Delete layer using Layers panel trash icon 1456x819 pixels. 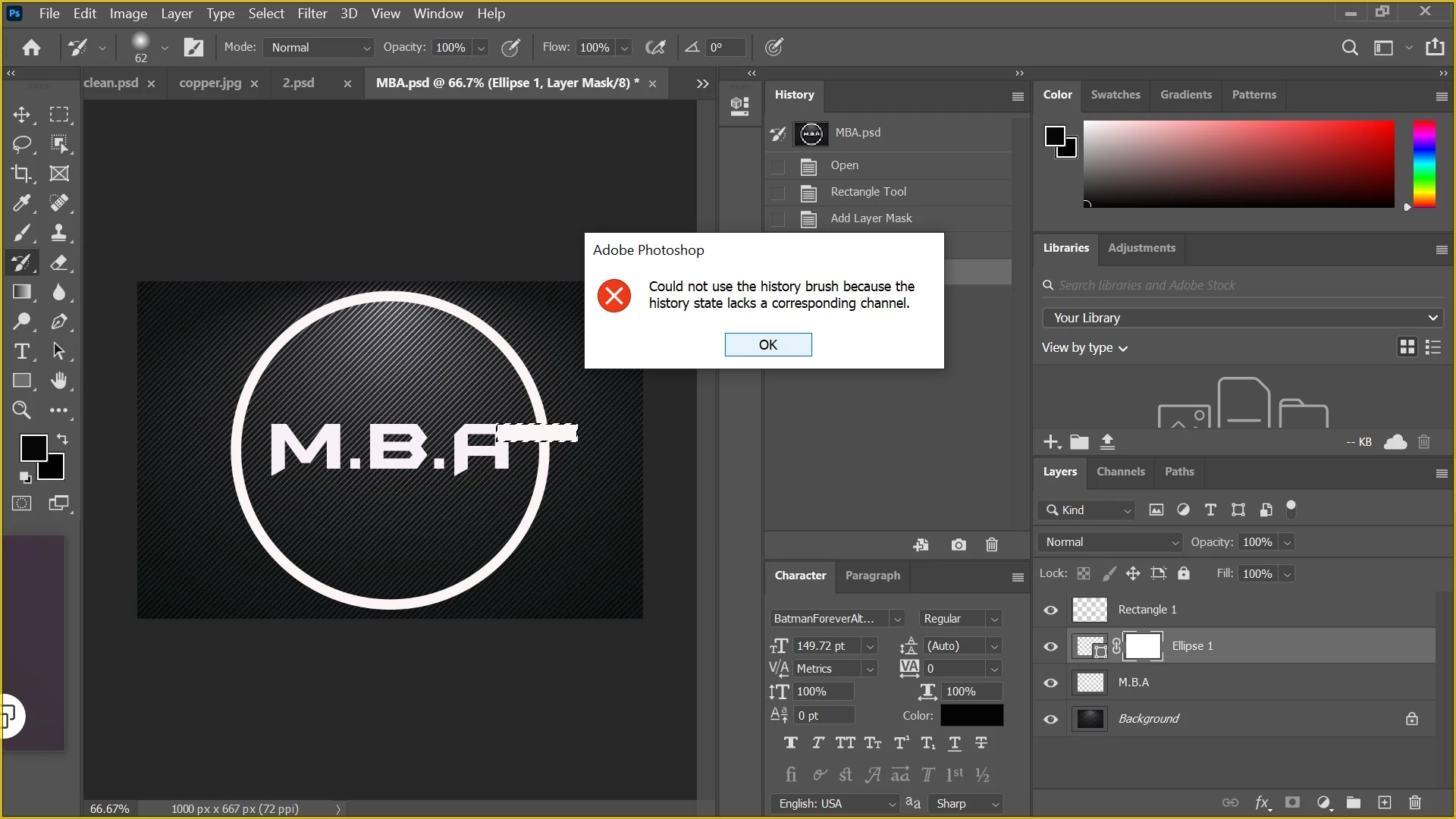[x=1414, y=802]
